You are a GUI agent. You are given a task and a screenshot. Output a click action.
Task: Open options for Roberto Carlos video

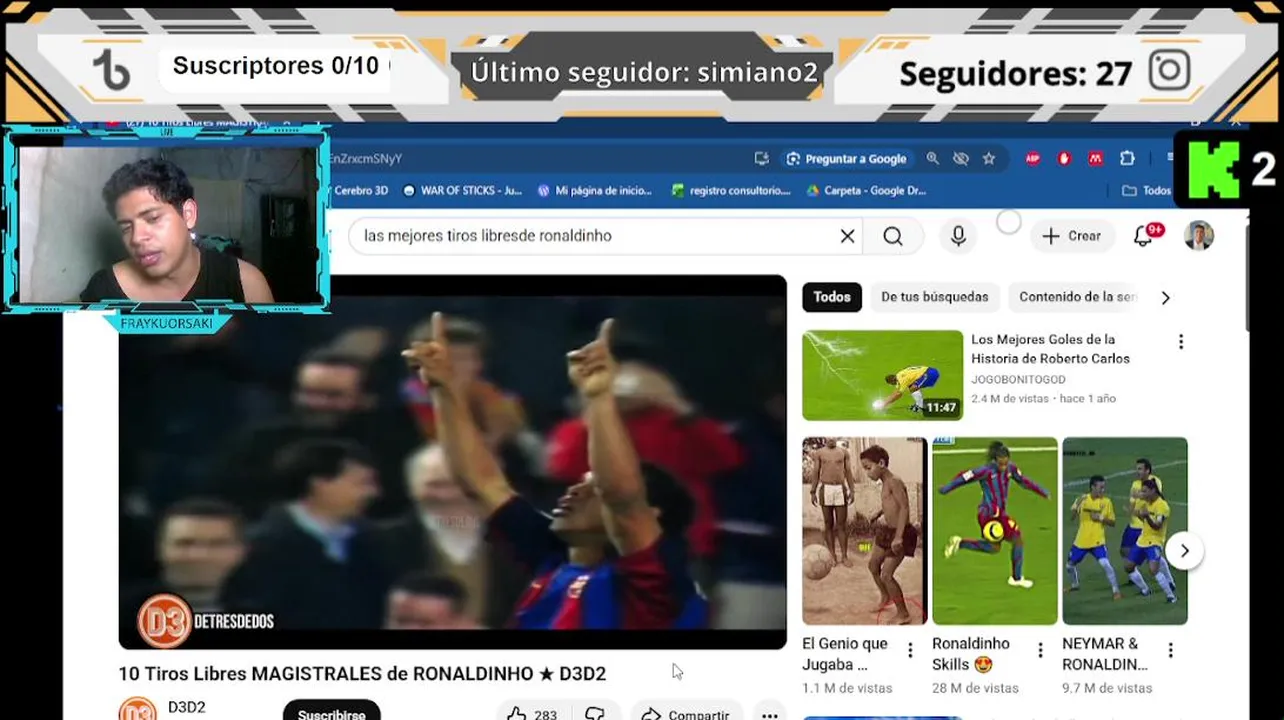pos(1181,342)
